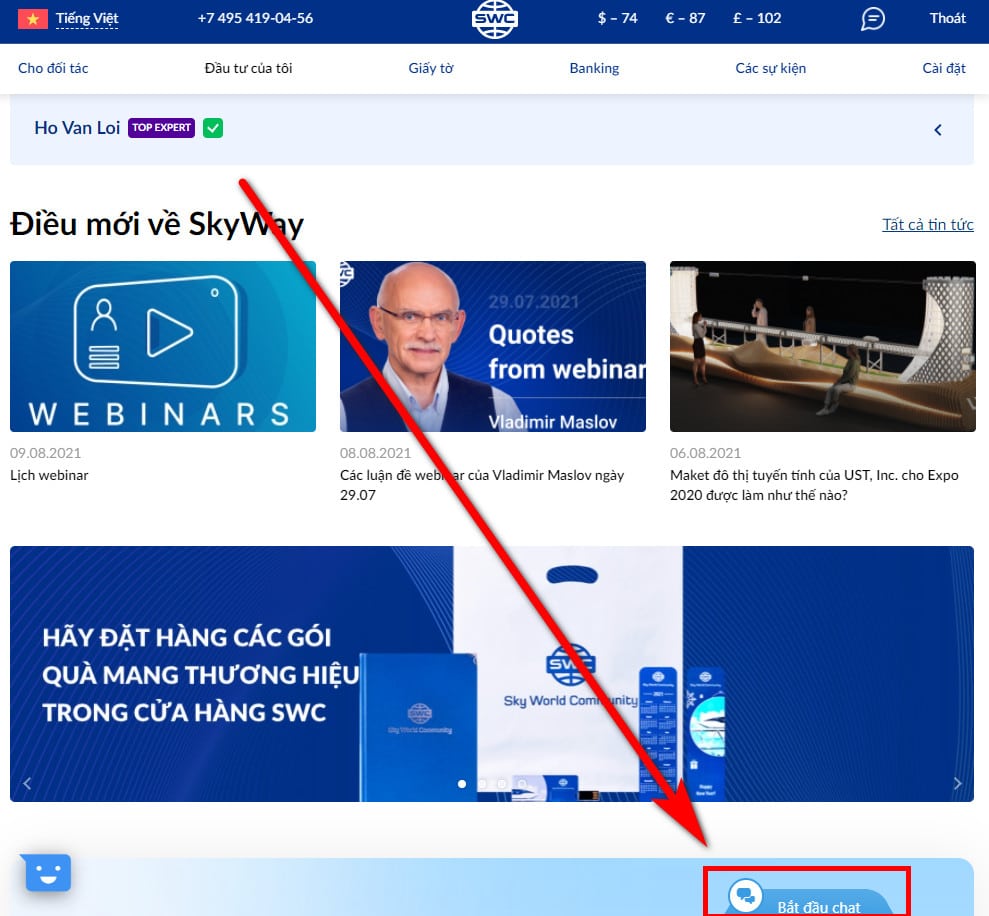Viewport: 989px width, 916px height.
Task: Open the Maket đô thị tuyến tính article
Action: click(x=814, y=485)
